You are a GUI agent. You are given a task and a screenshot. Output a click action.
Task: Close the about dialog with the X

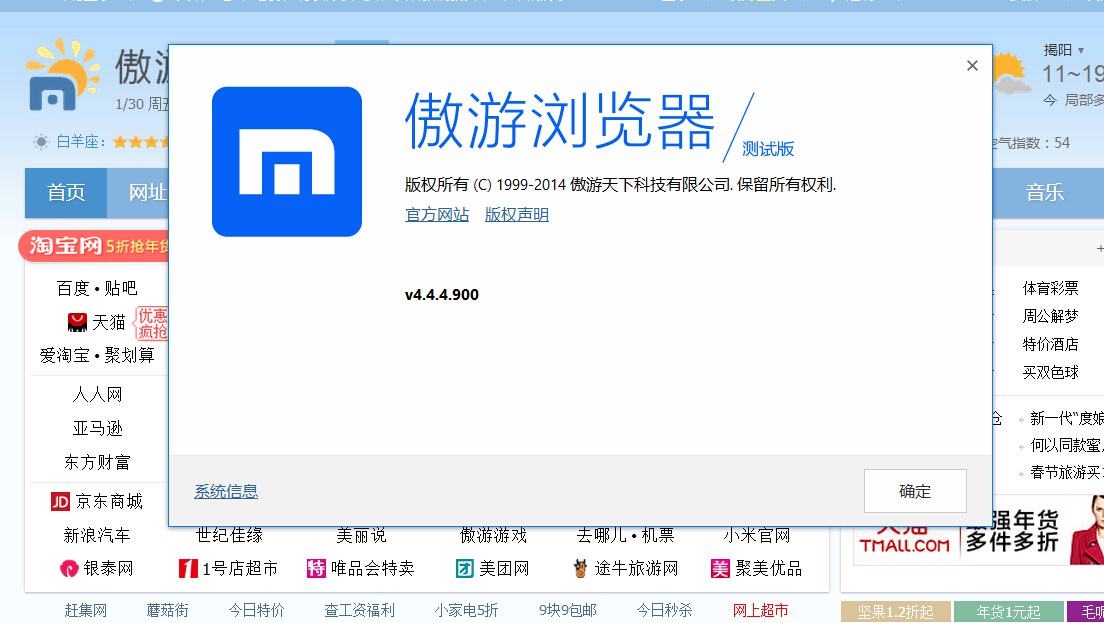[972, 65]
